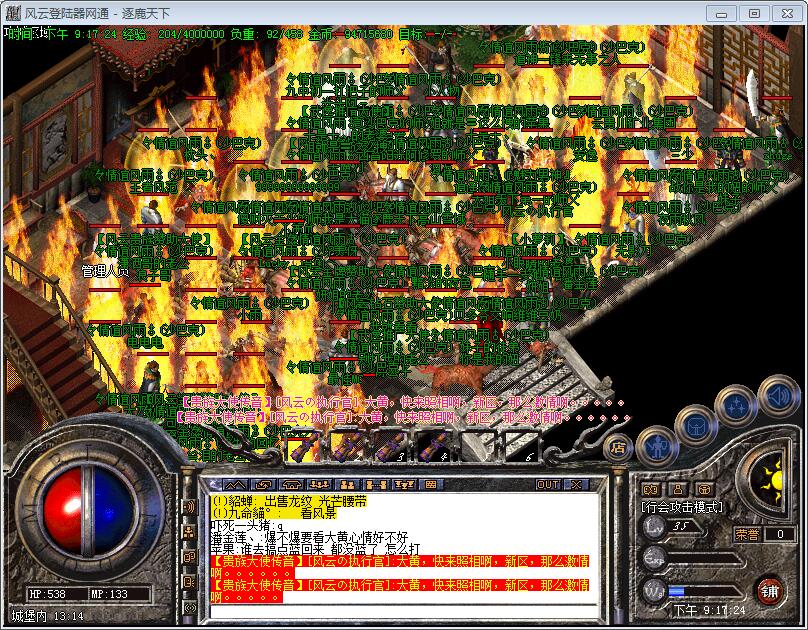Select the empty quick slot 6
Image resolution: width=808 pixels, height=630 pixels.
coord(522,446)
